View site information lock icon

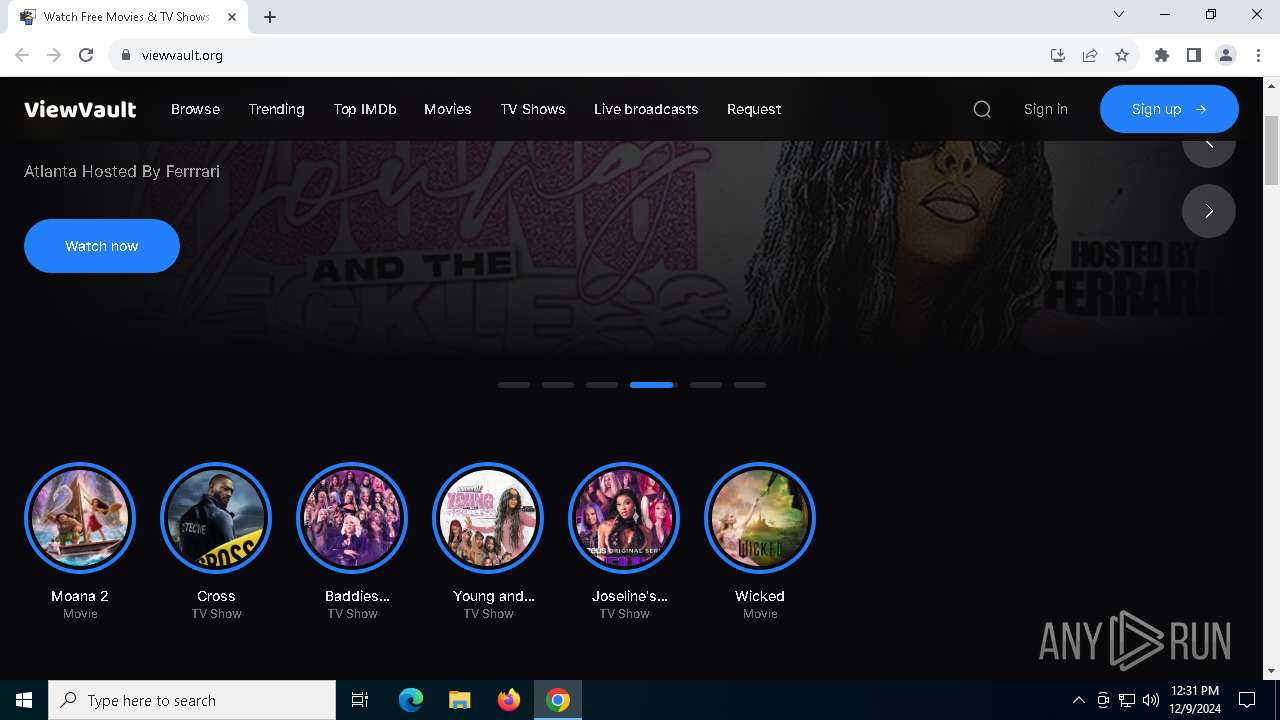point(125,55)
